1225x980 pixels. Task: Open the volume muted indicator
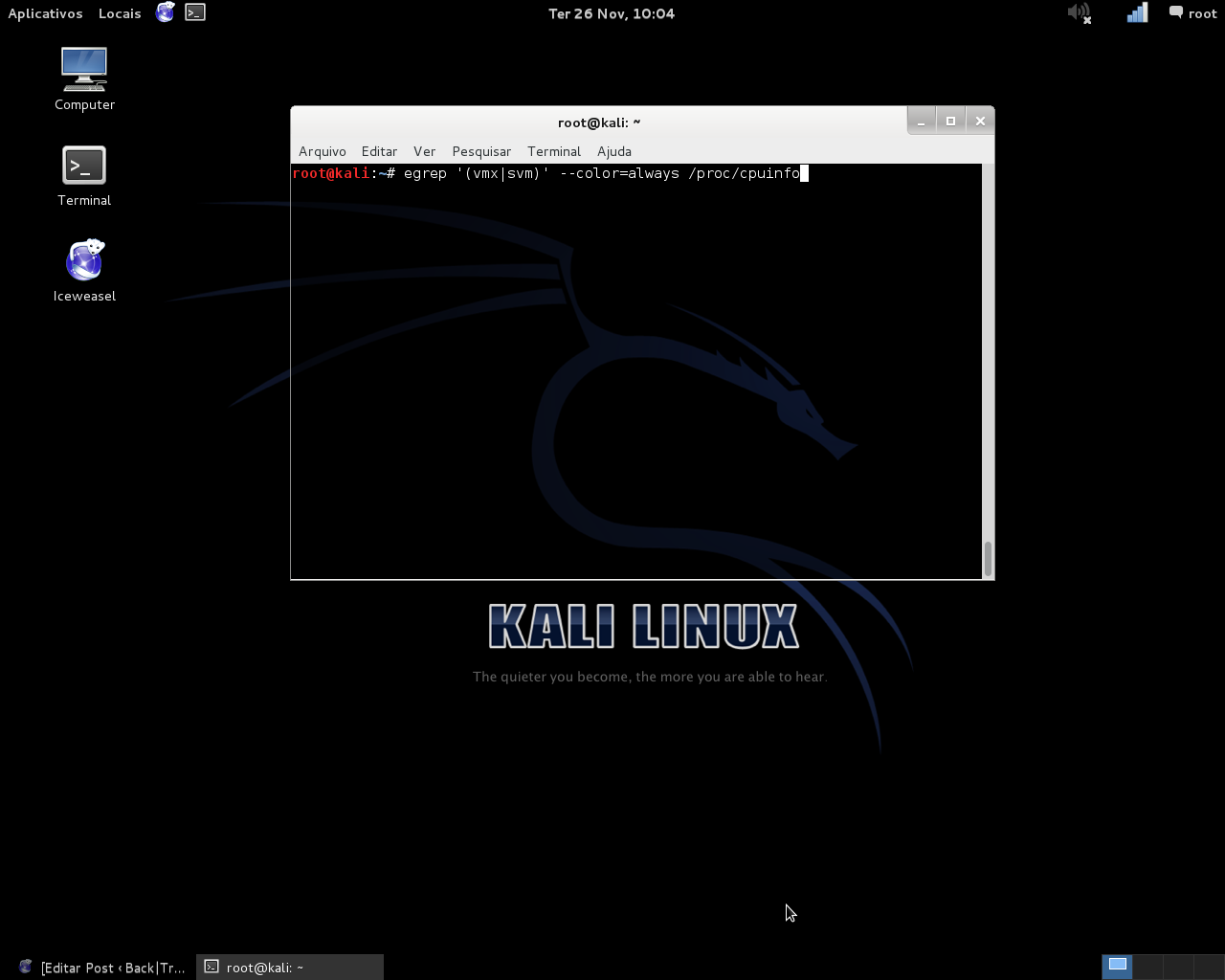1080,13
